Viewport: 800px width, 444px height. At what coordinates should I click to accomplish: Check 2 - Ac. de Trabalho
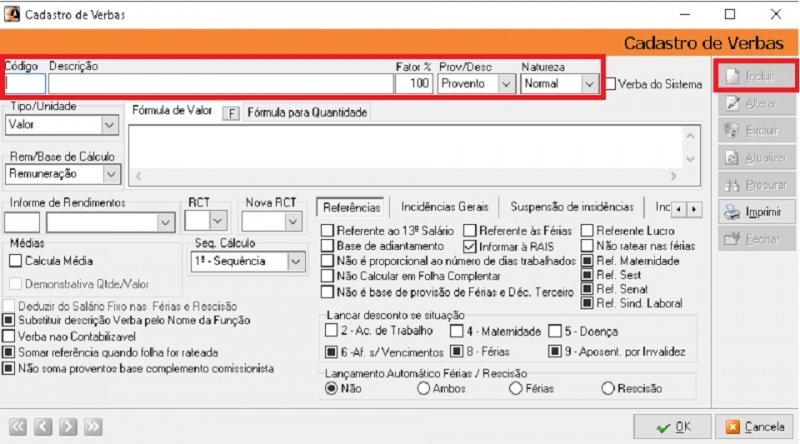(331, 330)
